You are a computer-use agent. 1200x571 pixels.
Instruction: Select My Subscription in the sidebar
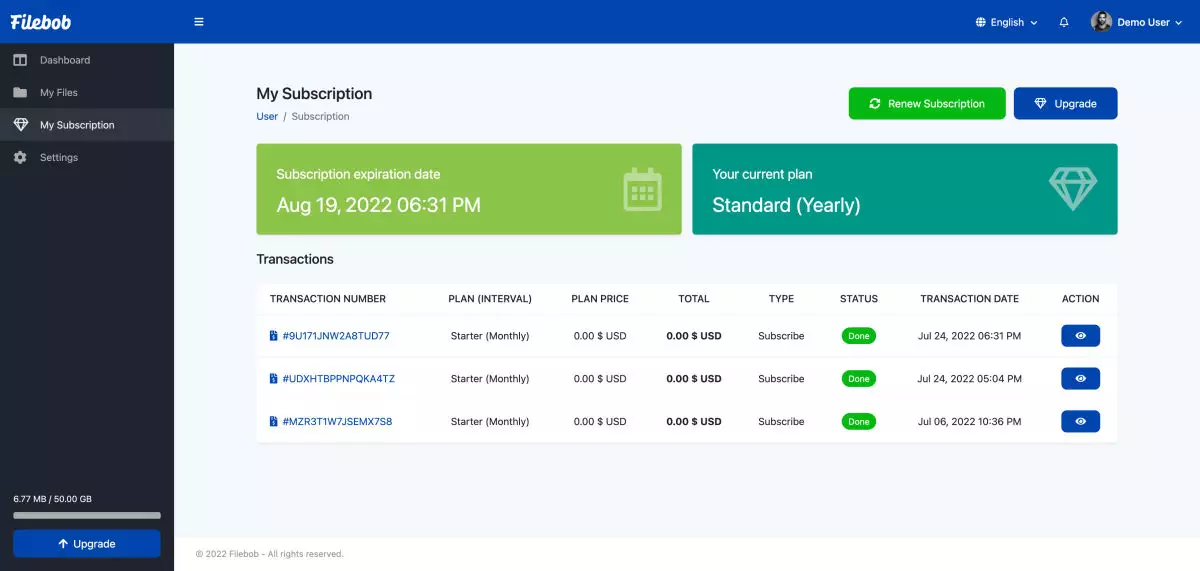point(87,125)
